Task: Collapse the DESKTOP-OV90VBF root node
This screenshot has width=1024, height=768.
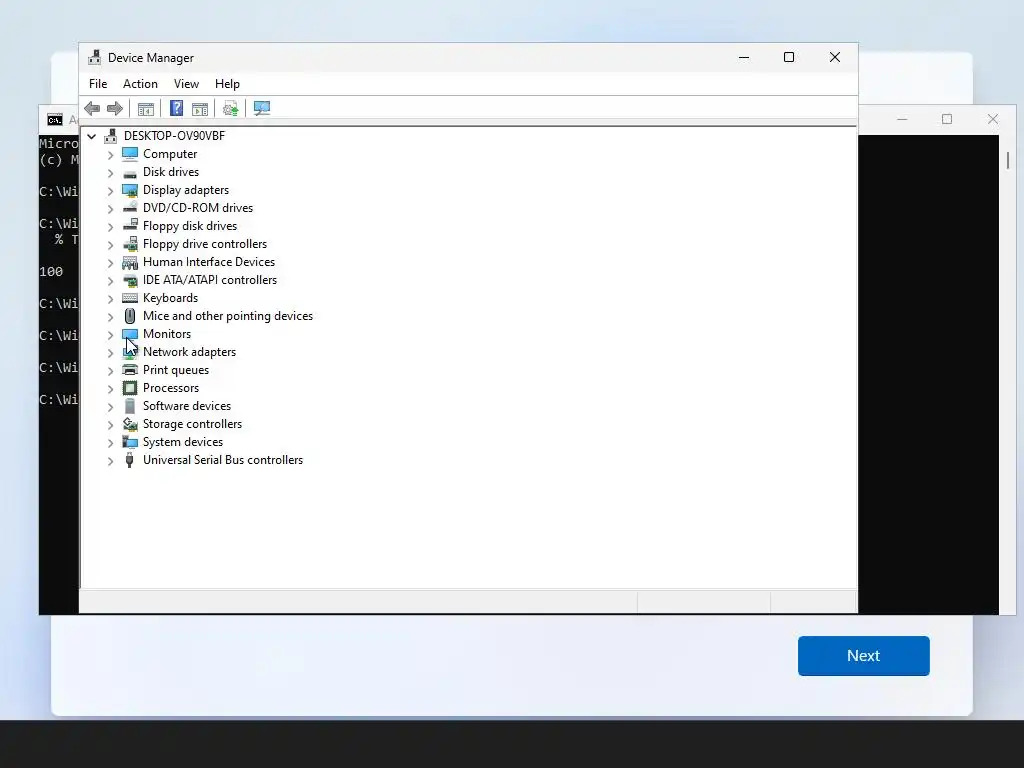Action: (x=92, y=136)
